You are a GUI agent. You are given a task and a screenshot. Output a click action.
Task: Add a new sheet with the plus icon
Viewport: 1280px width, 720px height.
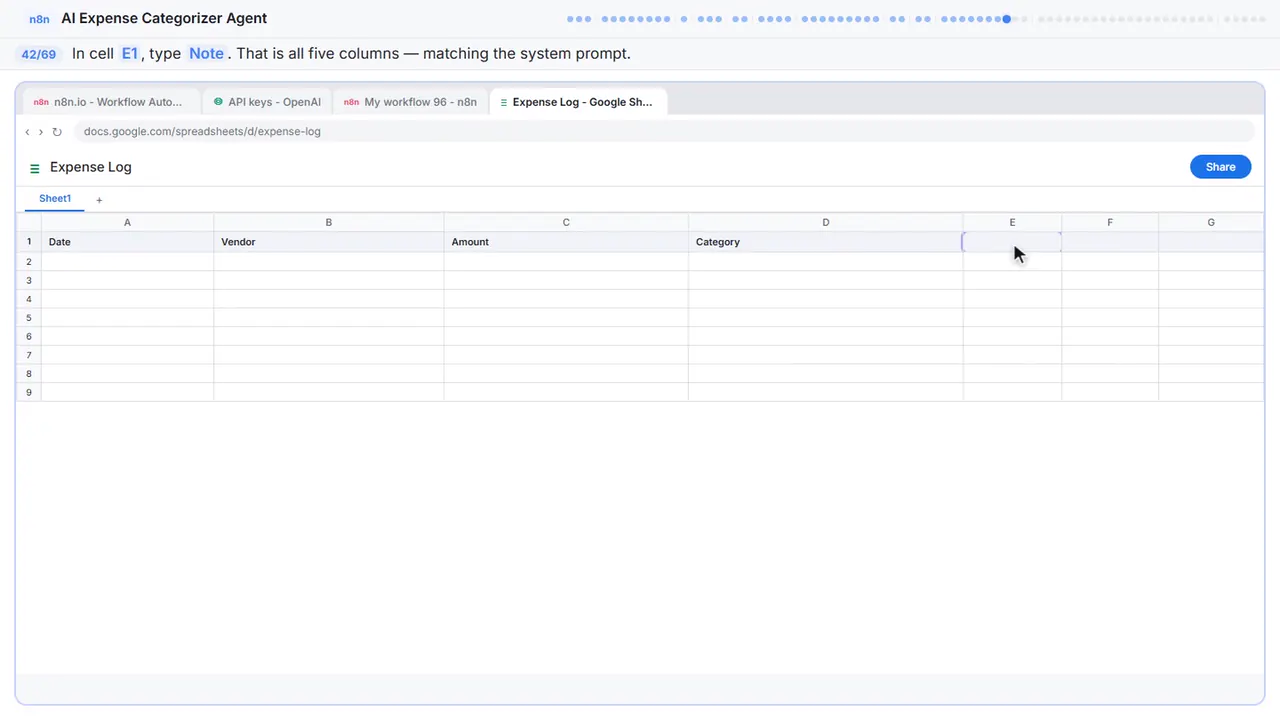point(99,200)
